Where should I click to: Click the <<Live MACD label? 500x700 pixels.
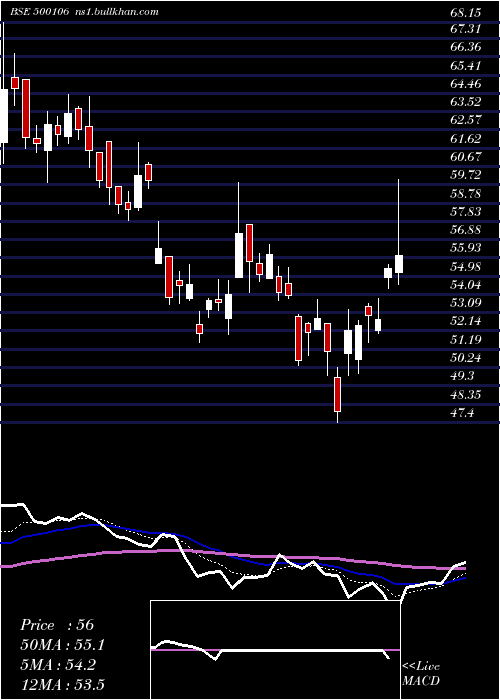click(x=421, y=674)
